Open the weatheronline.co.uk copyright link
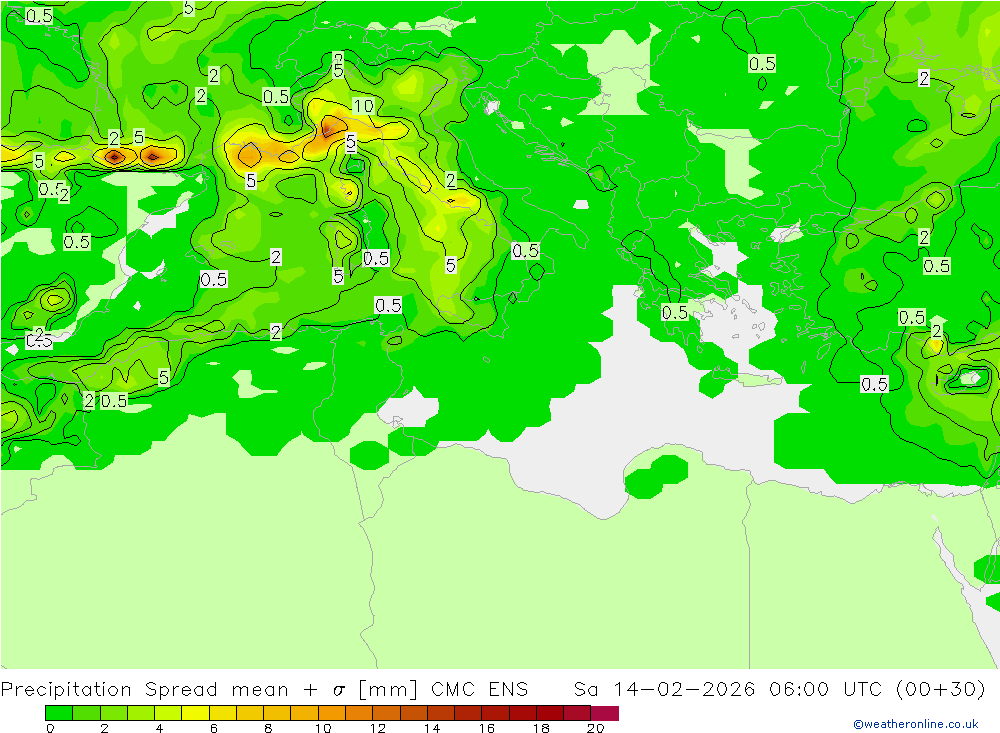 tap(916, 724)
